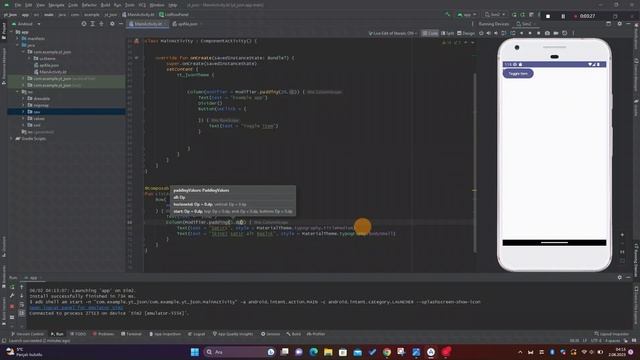Viewport: 640px width, 360px height.
Task: Stop the screen recording
Action: click(548, 16)
